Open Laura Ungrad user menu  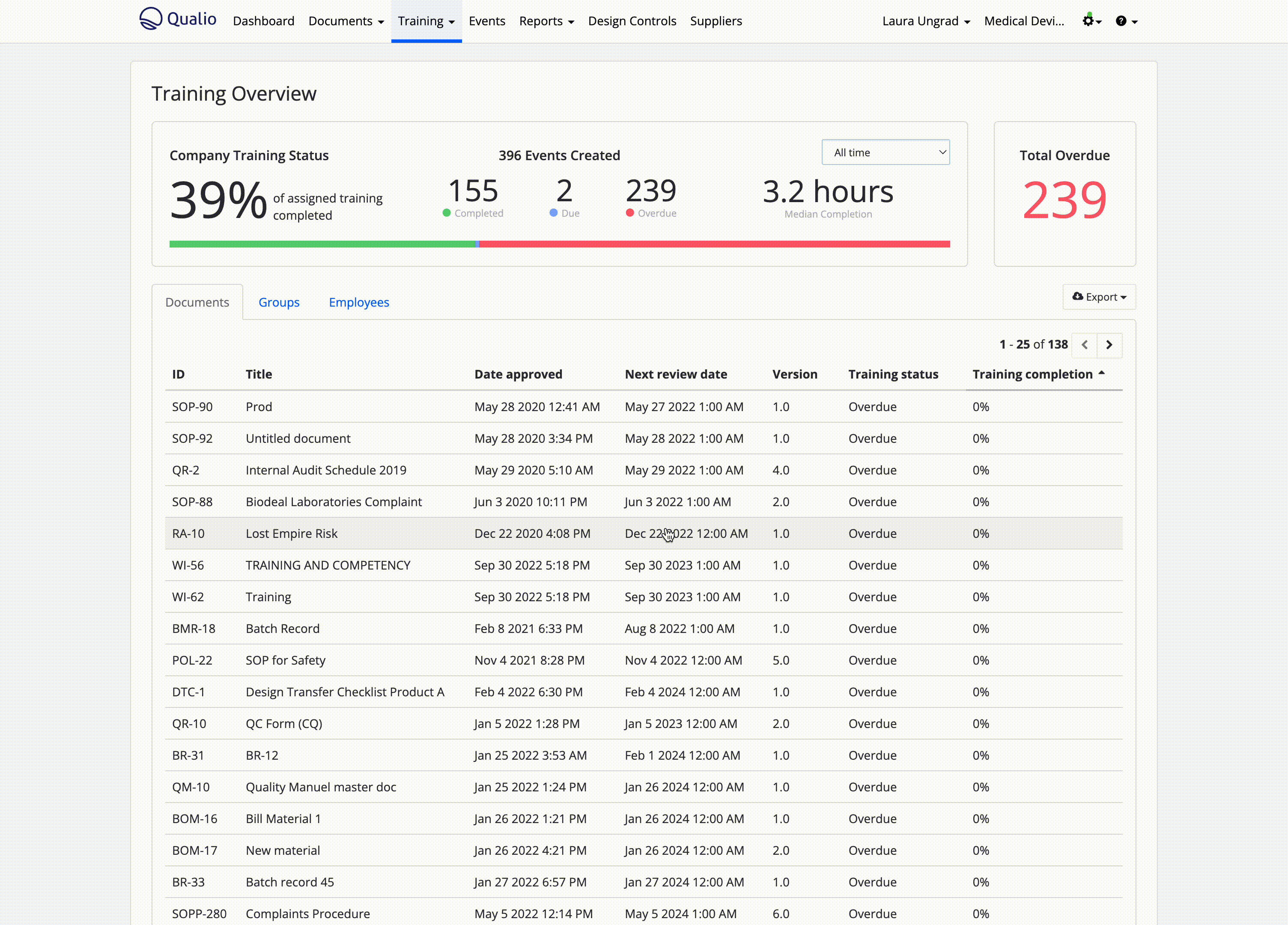click(x=926, y=21)
